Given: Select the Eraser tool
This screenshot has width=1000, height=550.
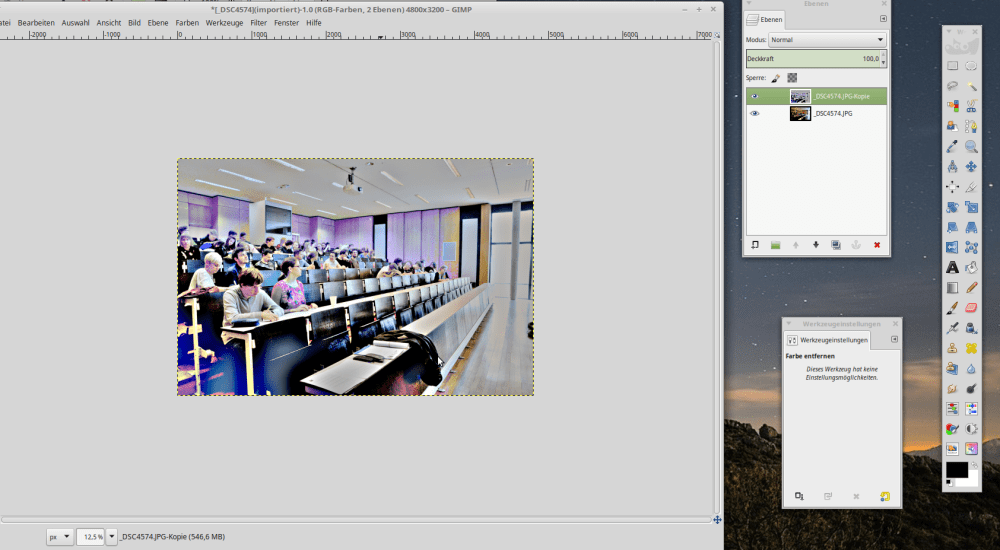Looking at the screenshot, I should pyautogui.click(x=971, y=308).
